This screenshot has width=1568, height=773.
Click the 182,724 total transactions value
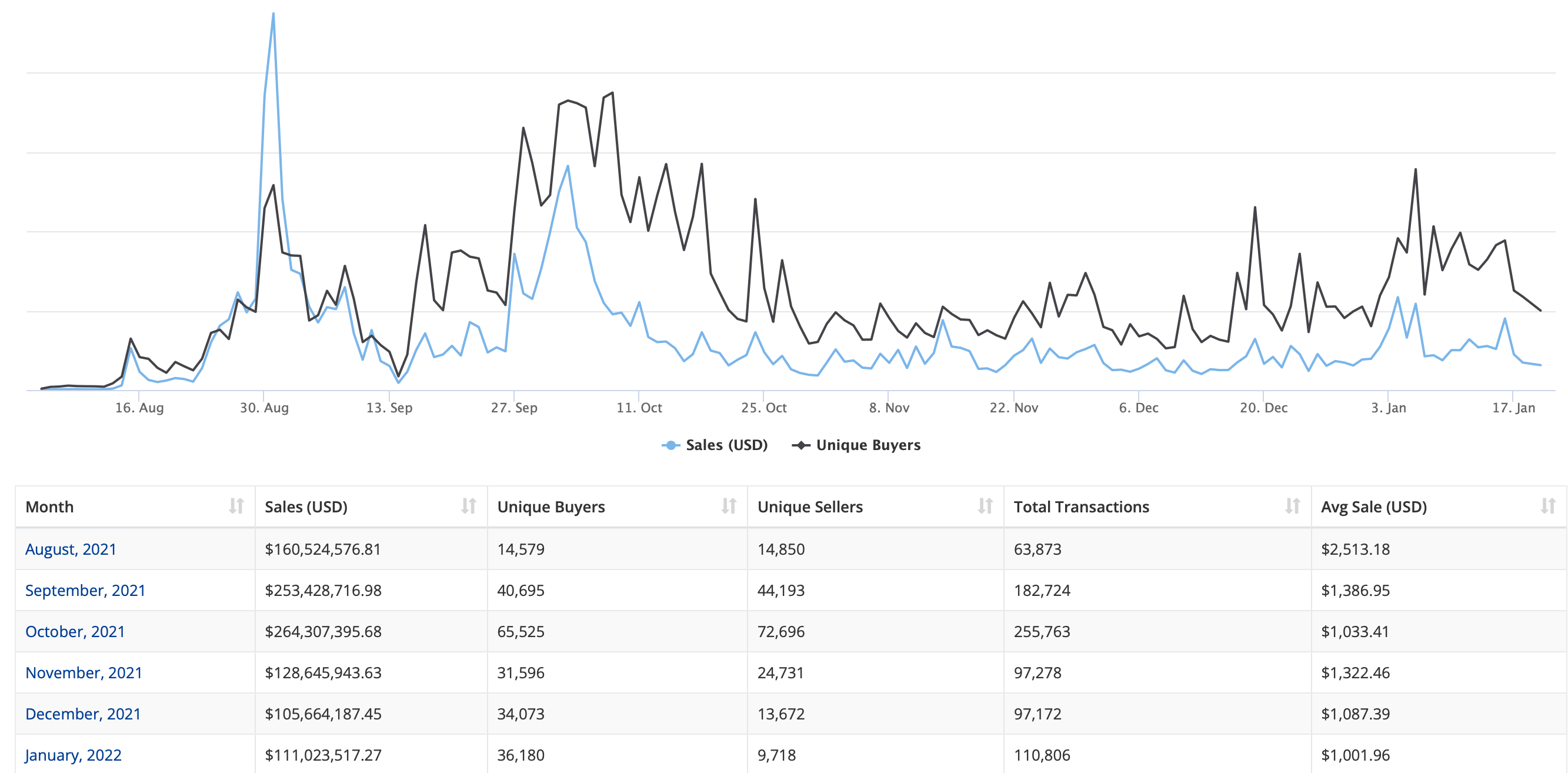pyautogui.click(x=1042, y=591)
